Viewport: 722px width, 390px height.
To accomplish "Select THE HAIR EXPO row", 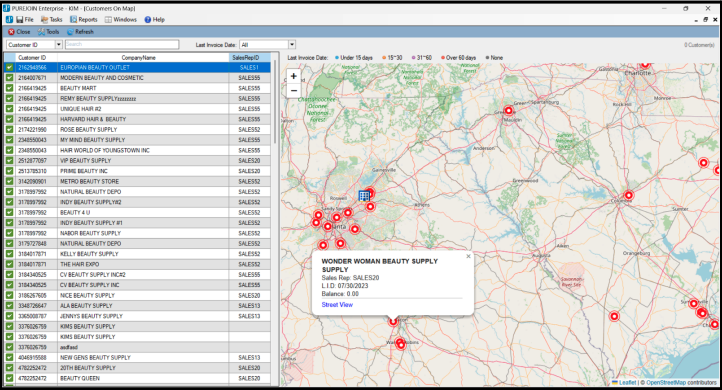I will (138, 264).
